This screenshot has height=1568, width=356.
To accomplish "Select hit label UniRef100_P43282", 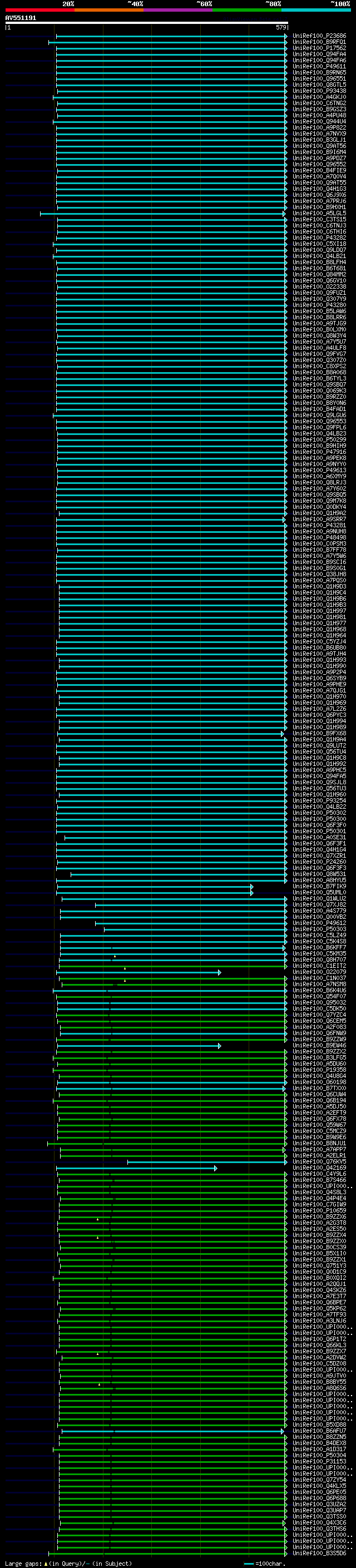I will (319, 238).
